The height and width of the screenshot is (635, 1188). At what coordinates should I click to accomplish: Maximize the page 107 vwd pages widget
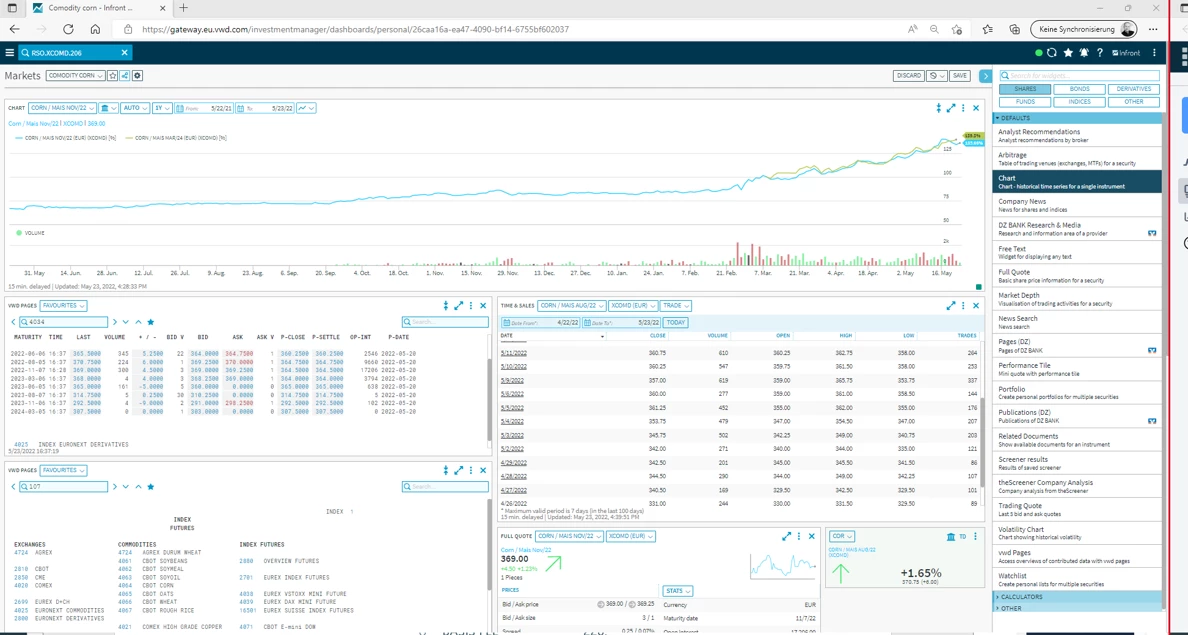[x=458, y=471]
